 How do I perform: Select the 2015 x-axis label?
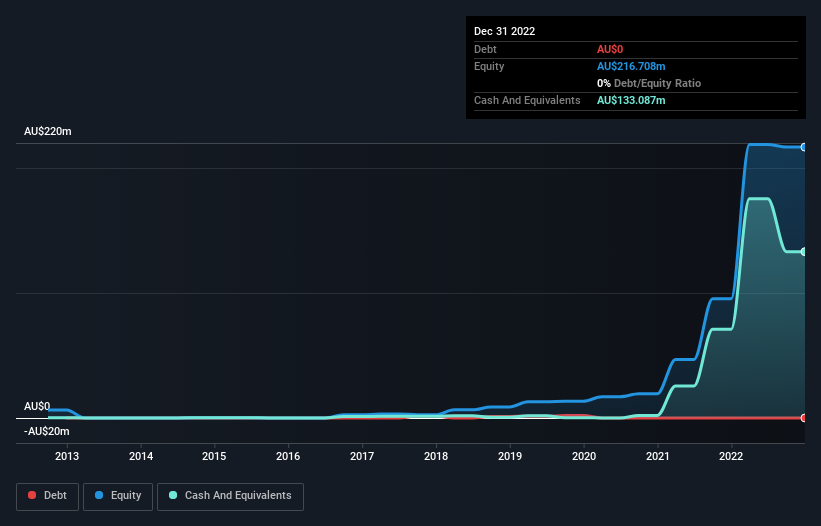(x=214, y=456)
